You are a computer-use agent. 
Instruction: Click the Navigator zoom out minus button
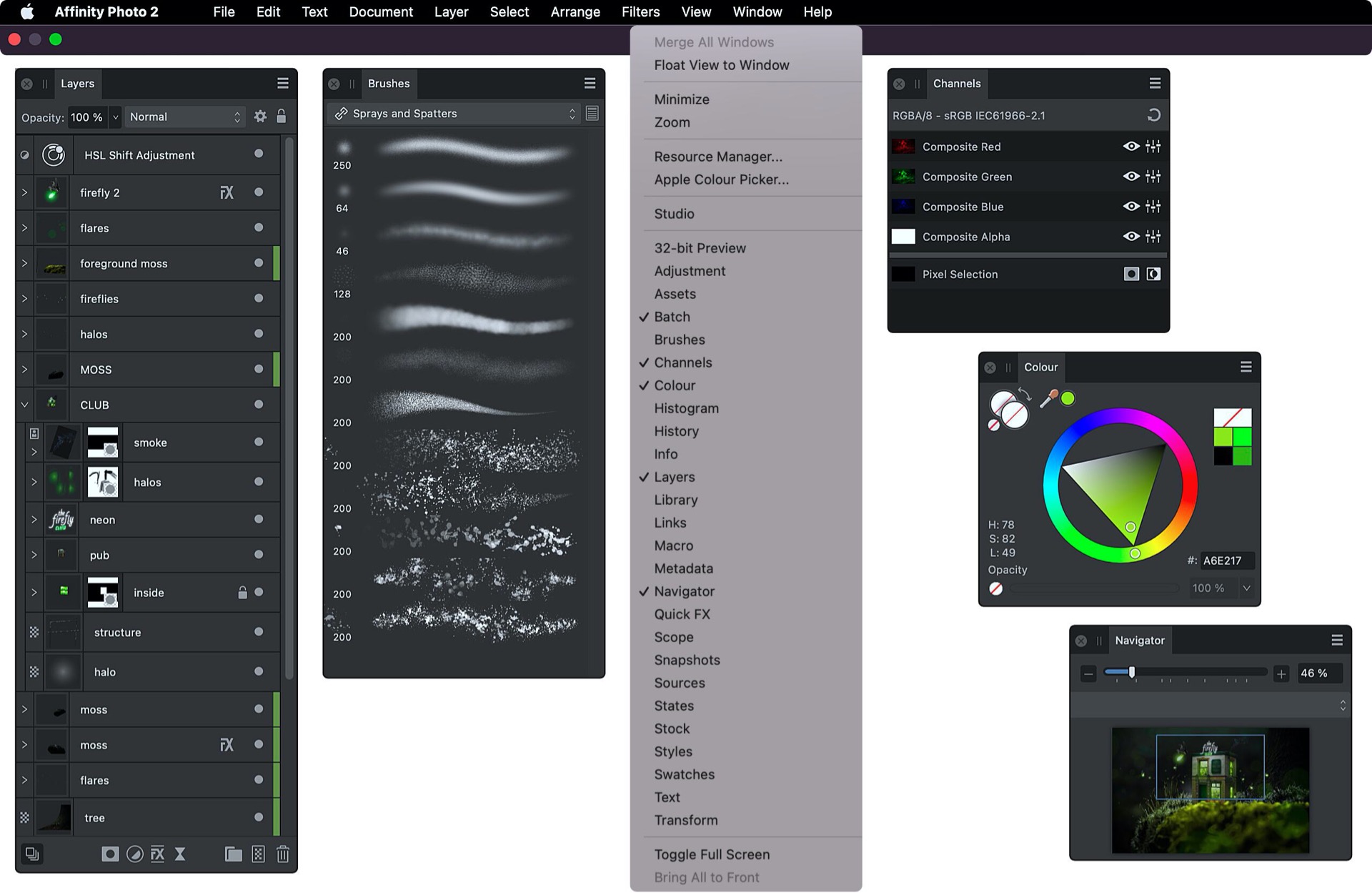(x=1088, y=674)
